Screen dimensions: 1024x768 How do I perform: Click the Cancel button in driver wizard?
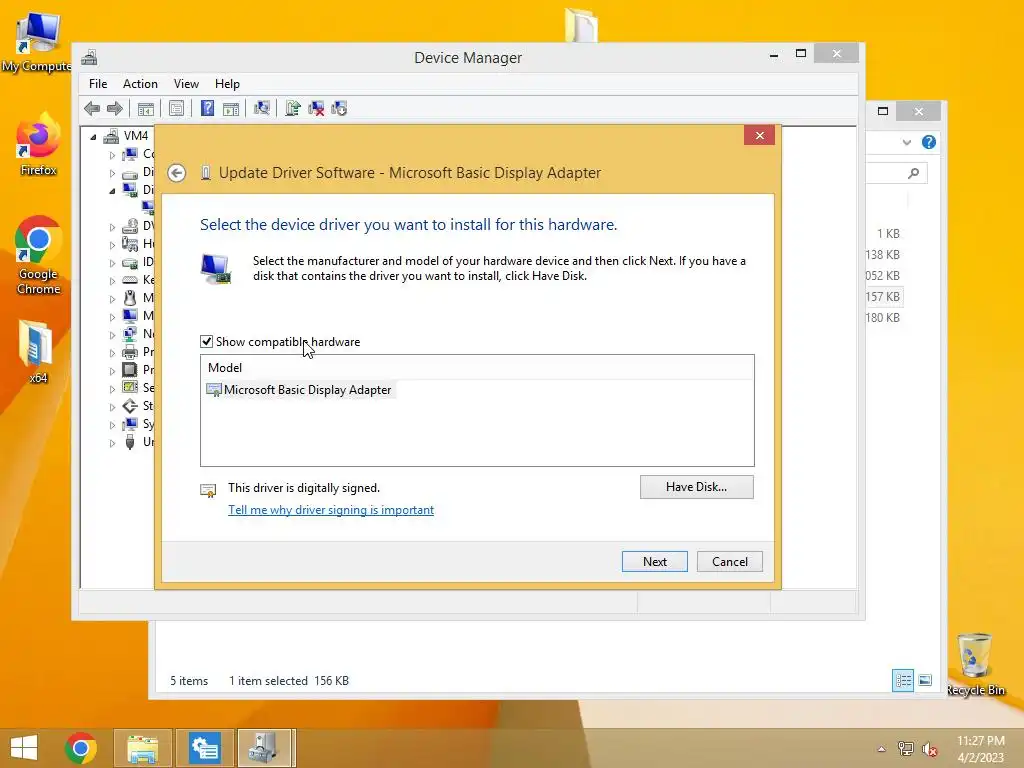[729, 562]
